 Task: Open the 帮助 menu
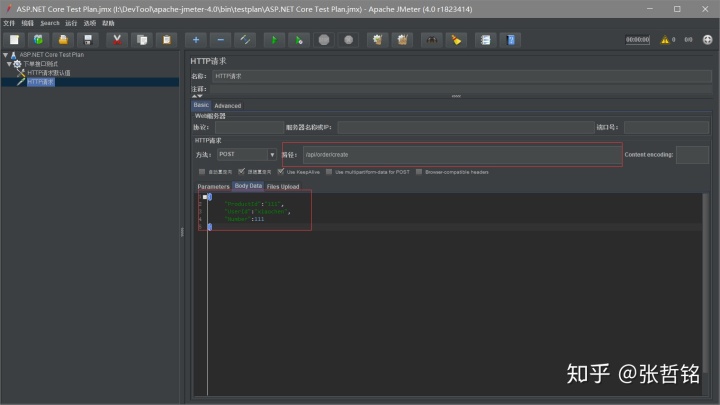(x=108, y=23)
